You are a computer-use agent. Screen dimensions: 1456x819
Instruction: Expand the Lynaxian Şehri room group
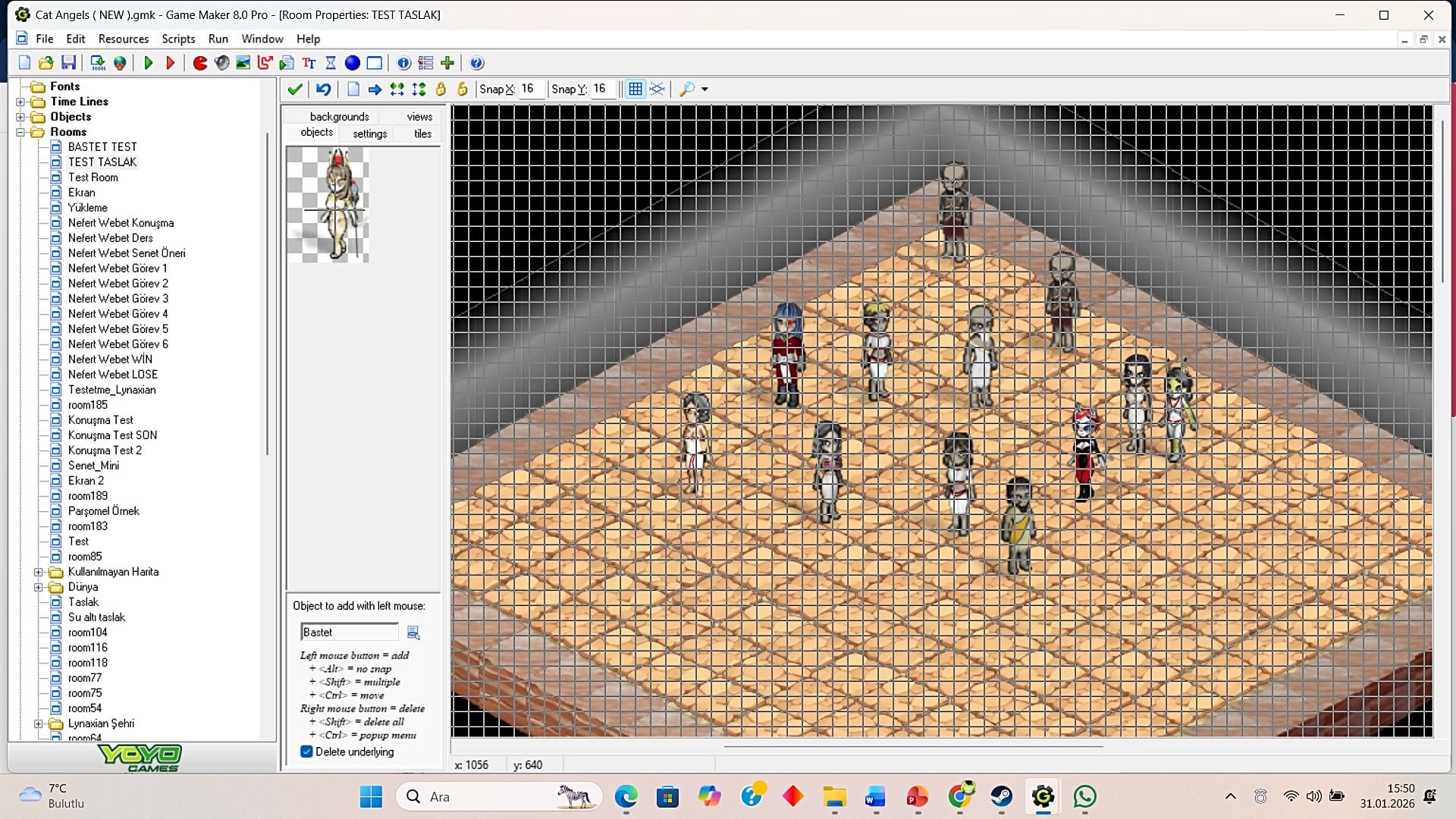click(x=38, y=723)
